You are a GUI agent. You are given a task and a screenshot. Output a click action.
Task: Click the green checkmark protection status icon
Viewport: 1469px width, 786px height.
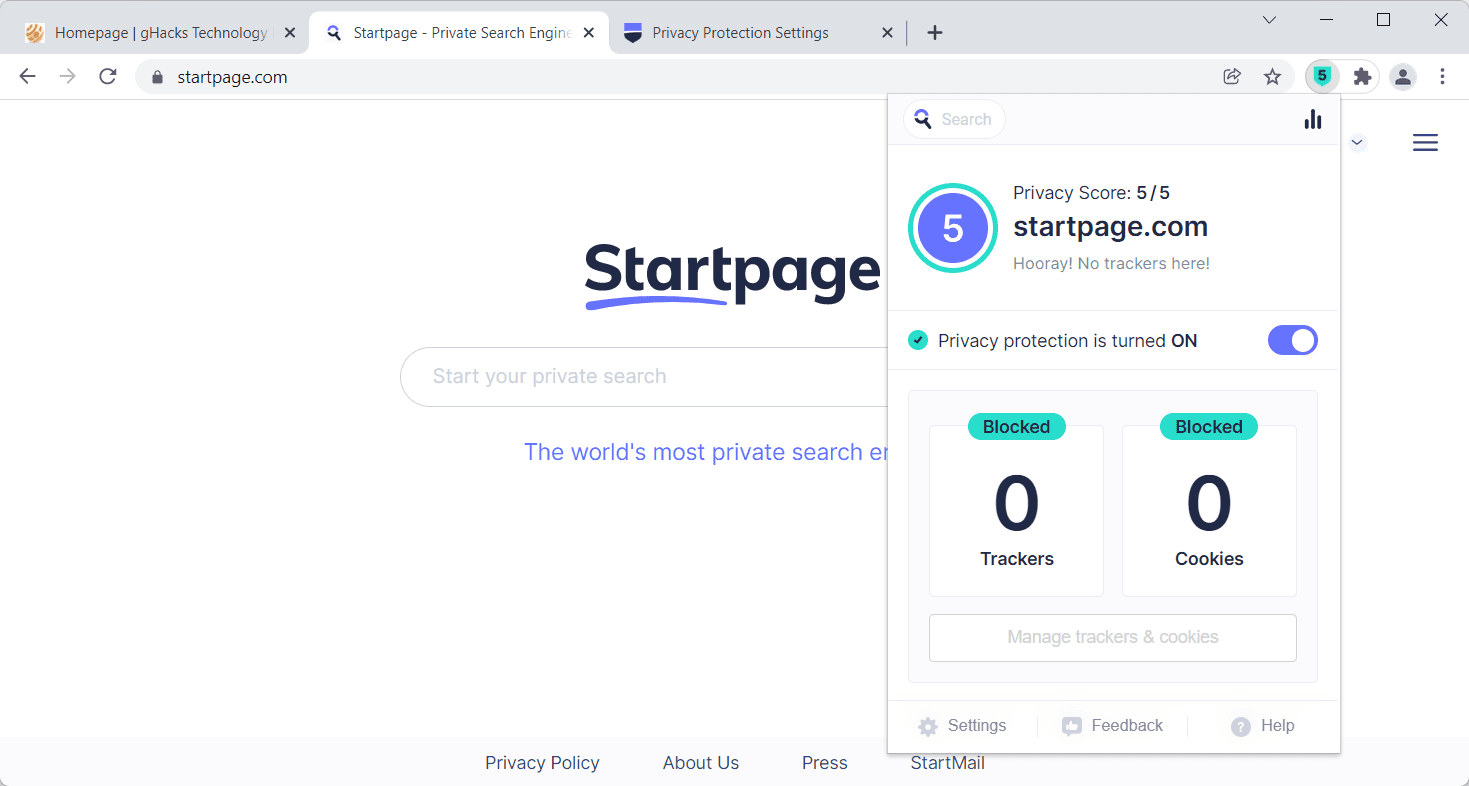pyautogui.click(x=917, y=340)
